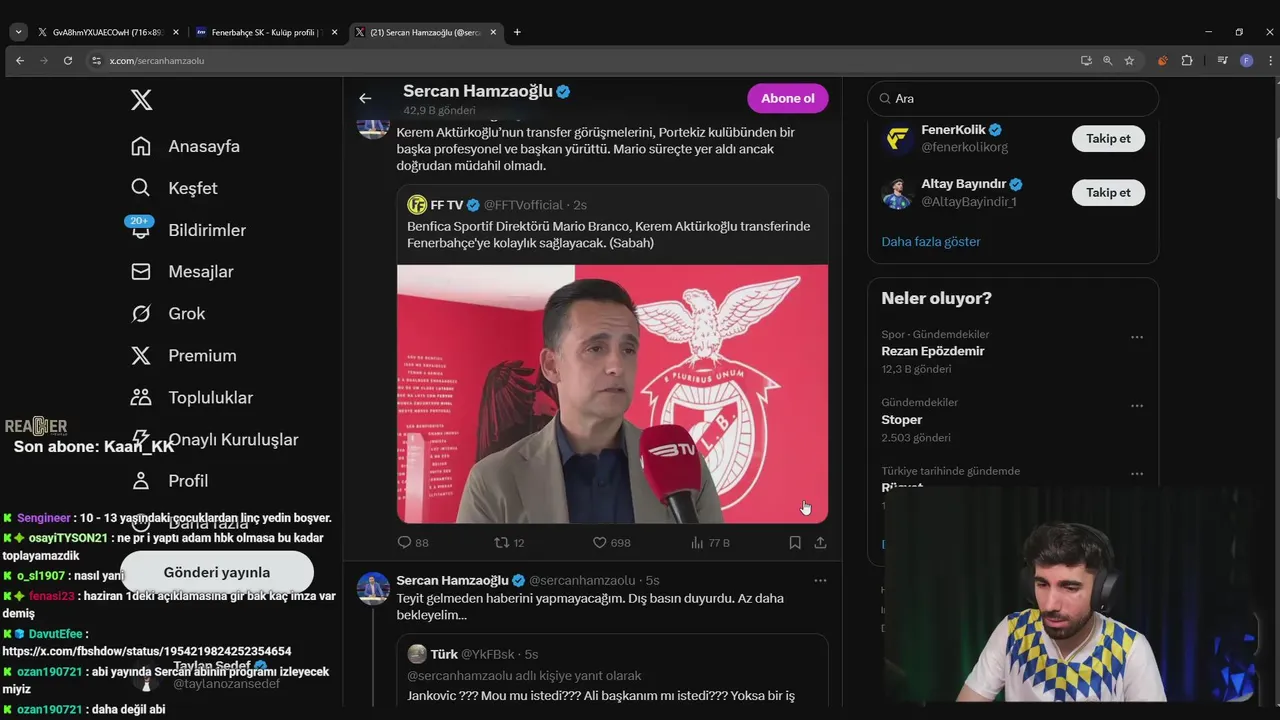
Task: Open Anasayfa home in sidebar
Action: 185,146
